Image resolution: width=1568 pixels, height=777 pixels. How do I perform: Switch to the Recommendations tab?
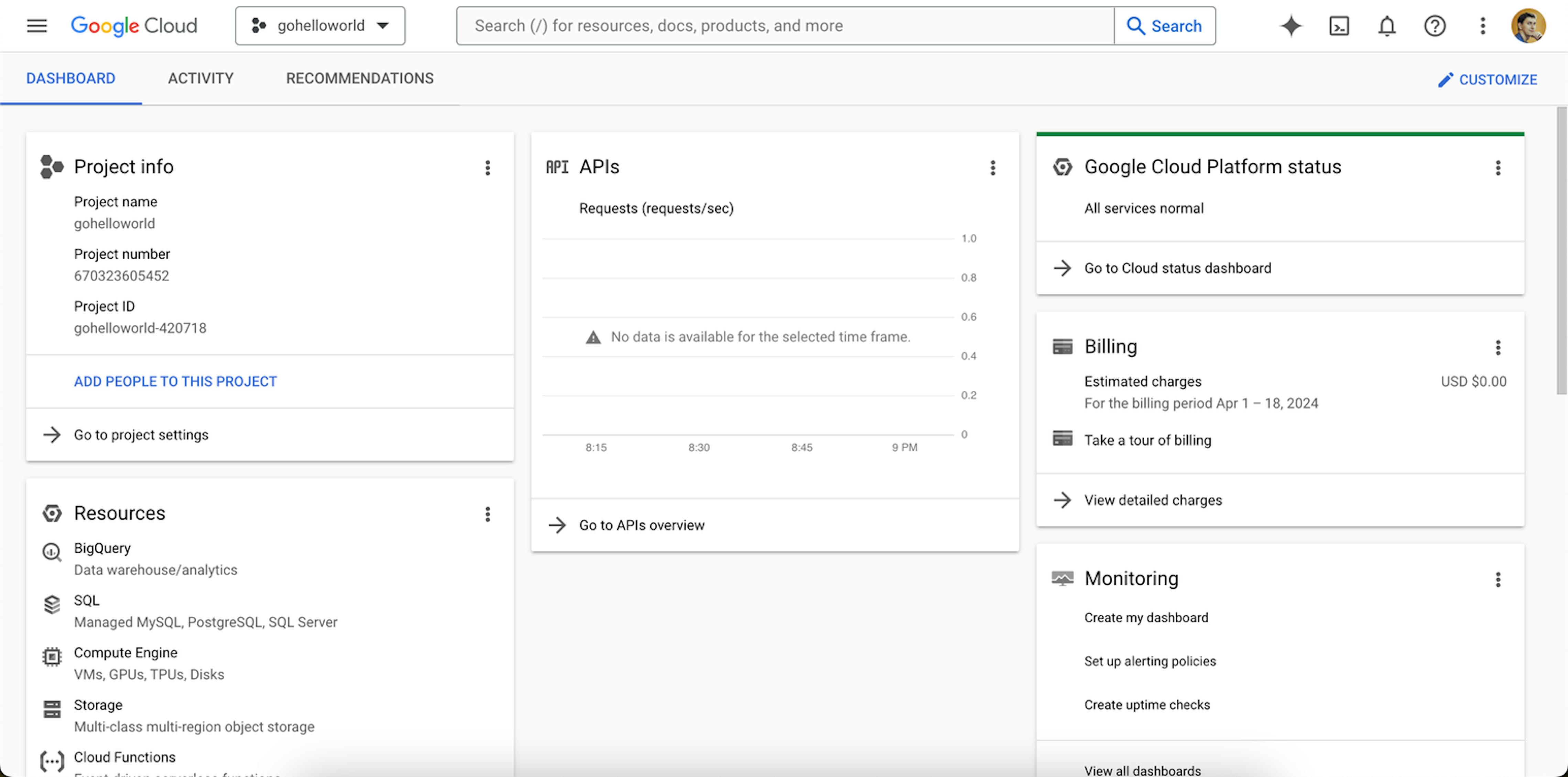[x=360, y=78]
